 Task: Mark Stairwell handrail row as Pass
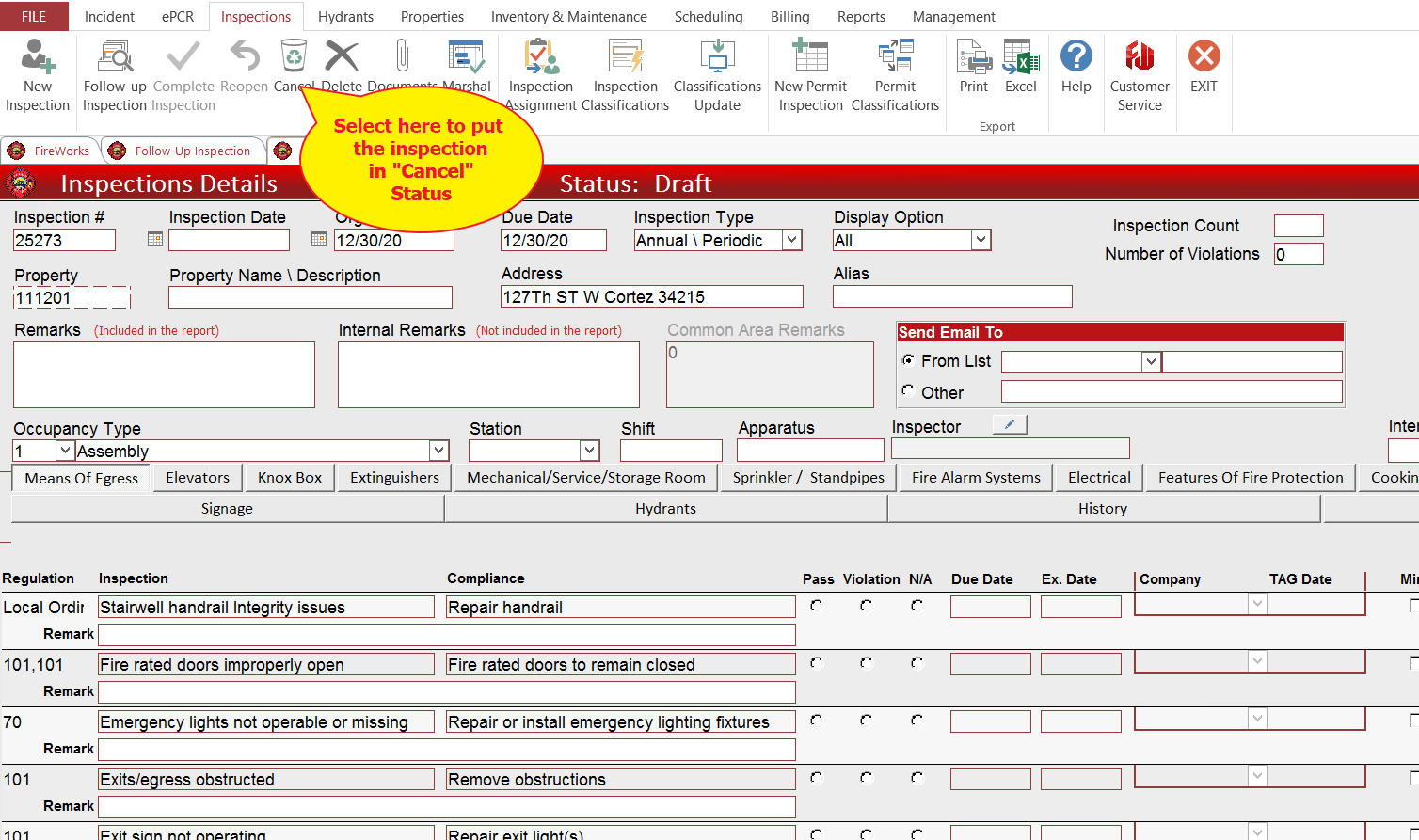pyautogui.click(x=817, y=606)
